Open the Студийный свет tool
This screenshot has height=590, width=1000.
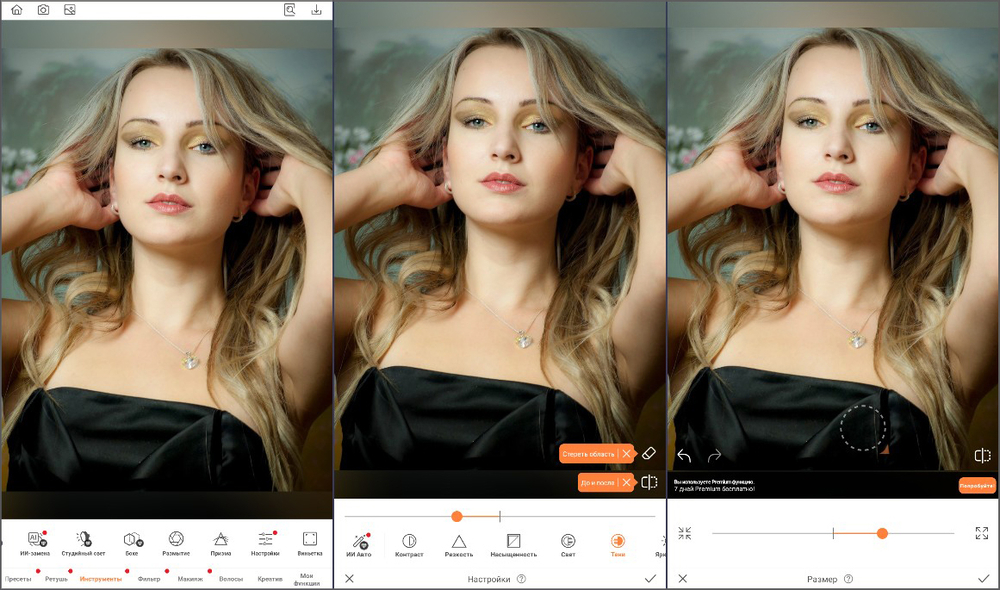point(84,539)
